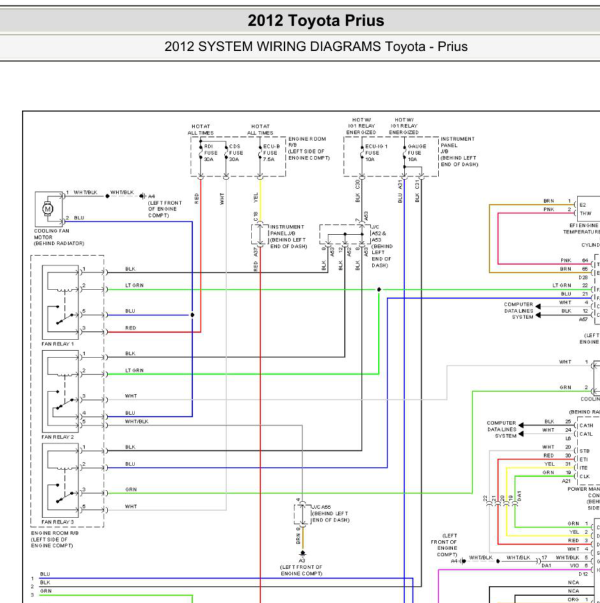600x603 pixels.
Task: Click '2012 SYSTEM WIRING DIAGRAMS Toyota - Prius' subtitle
Action: [316, 47]
